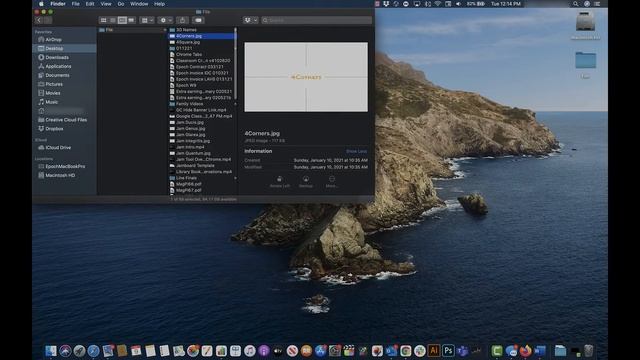Switch Finder to icon view
The height and width of the screenshot is (360, 640).
click(x=104, y=20)
